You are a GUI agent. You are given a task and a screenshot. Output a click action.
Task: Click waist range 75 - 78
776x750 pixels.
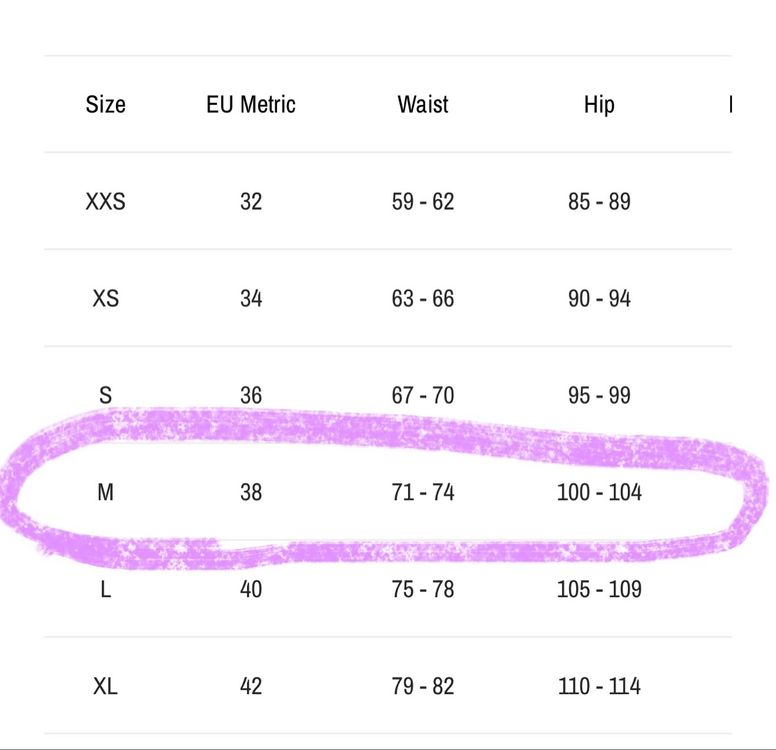coord(423,590)
